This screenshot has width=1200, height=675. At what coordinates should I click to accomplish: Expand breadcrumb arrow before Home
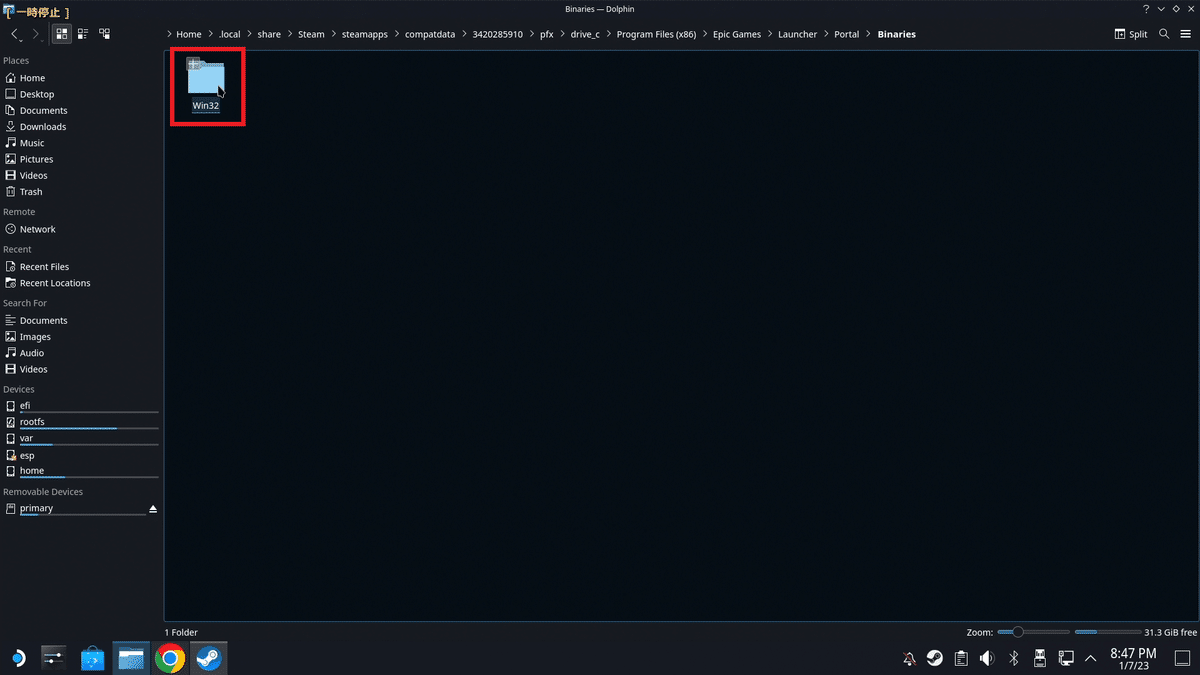click(x=170, y=34)
